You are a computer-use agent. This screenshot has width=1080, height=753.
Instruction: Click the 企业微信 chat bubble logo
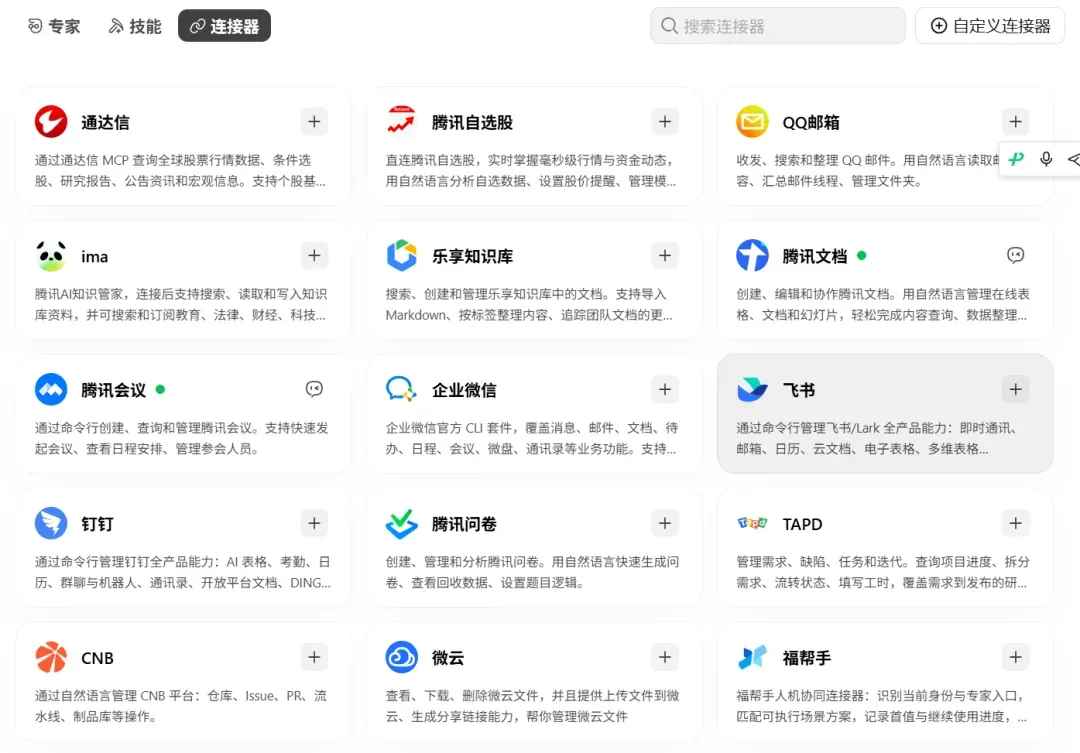click(402, 389)
